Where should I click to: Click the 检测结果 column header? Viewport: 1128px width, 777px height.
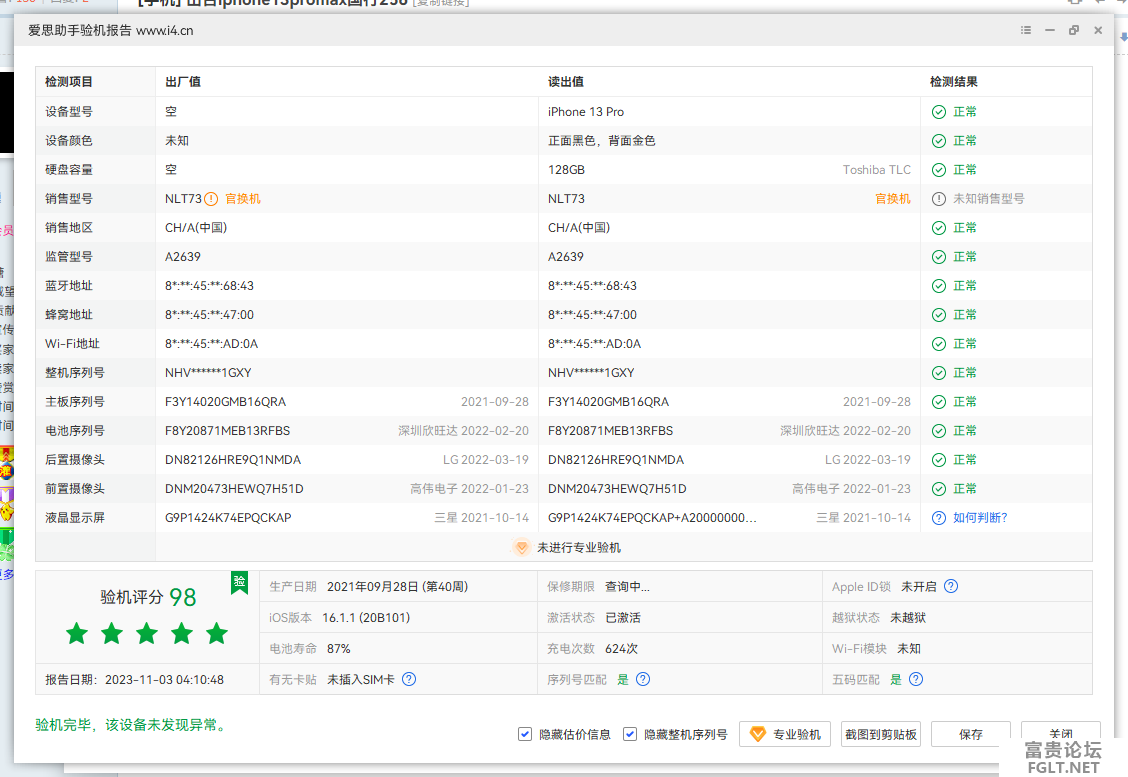point(954,82)
